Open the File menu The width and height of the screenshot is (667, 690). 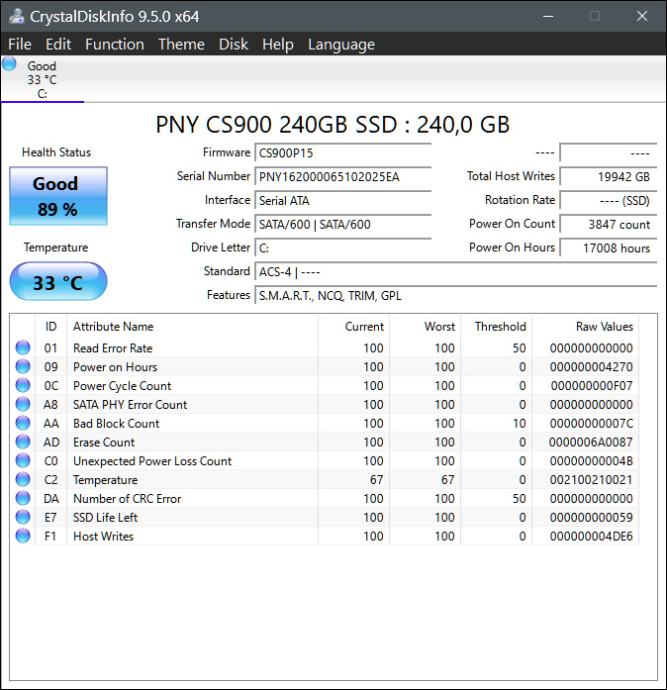(20, 44)
